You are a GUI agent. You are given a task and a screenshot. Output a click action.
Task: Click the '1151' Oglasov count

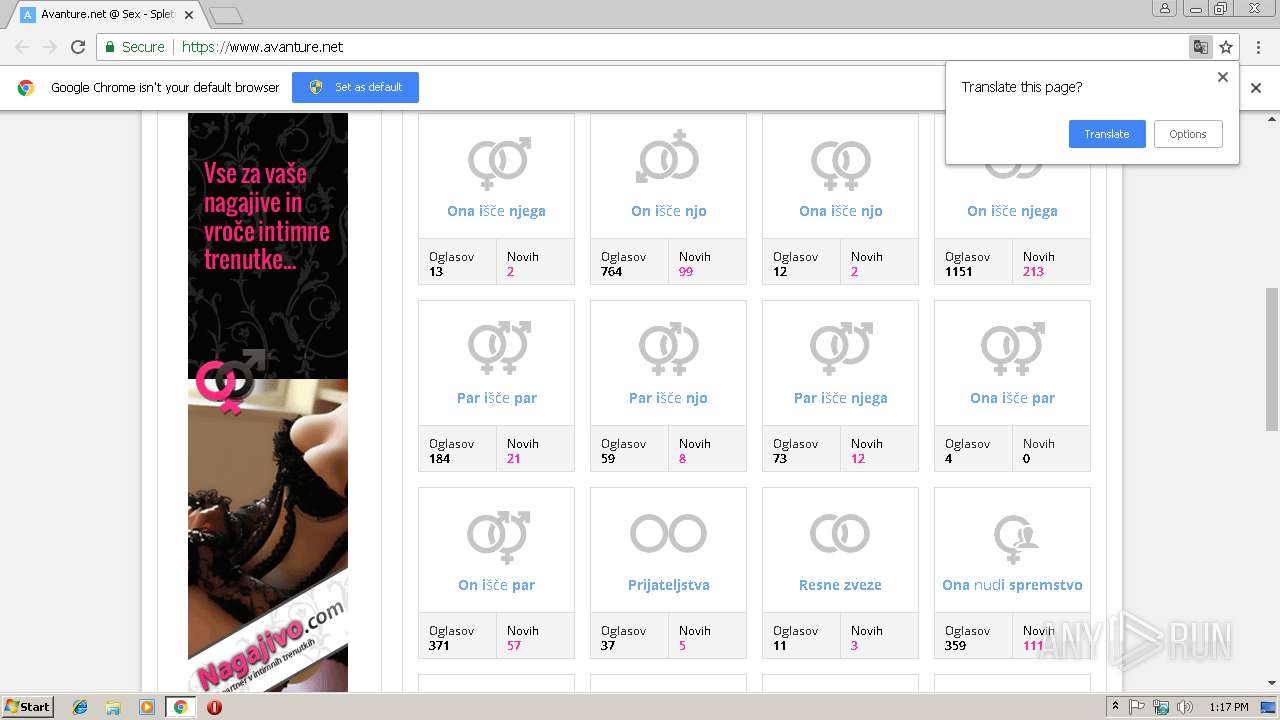click(959, 271)
